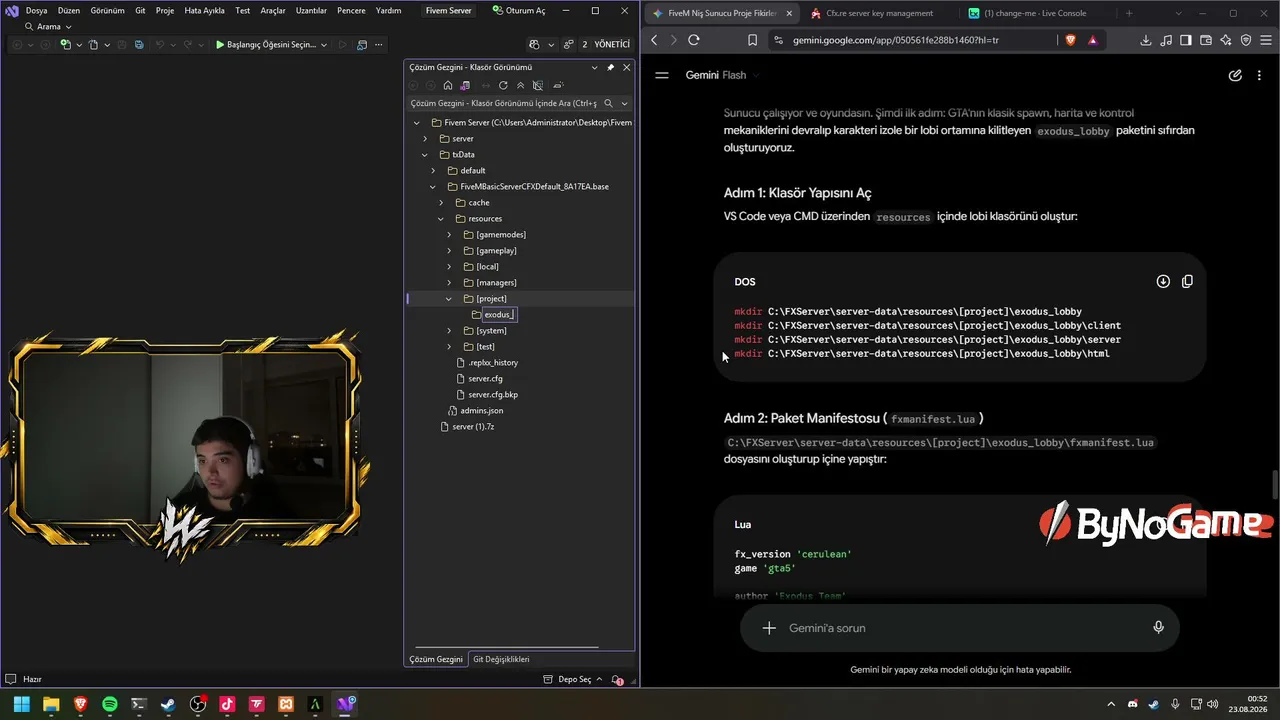Click the YÖNETİCİ button
1280x720 pixels.
pyautogui.click(x=612, y=45)
